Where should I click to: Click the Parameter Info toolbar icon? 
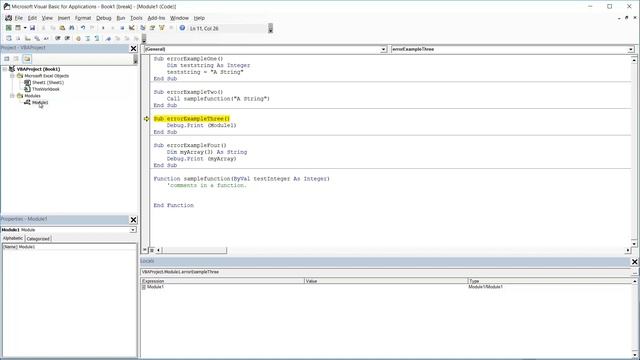37,38
